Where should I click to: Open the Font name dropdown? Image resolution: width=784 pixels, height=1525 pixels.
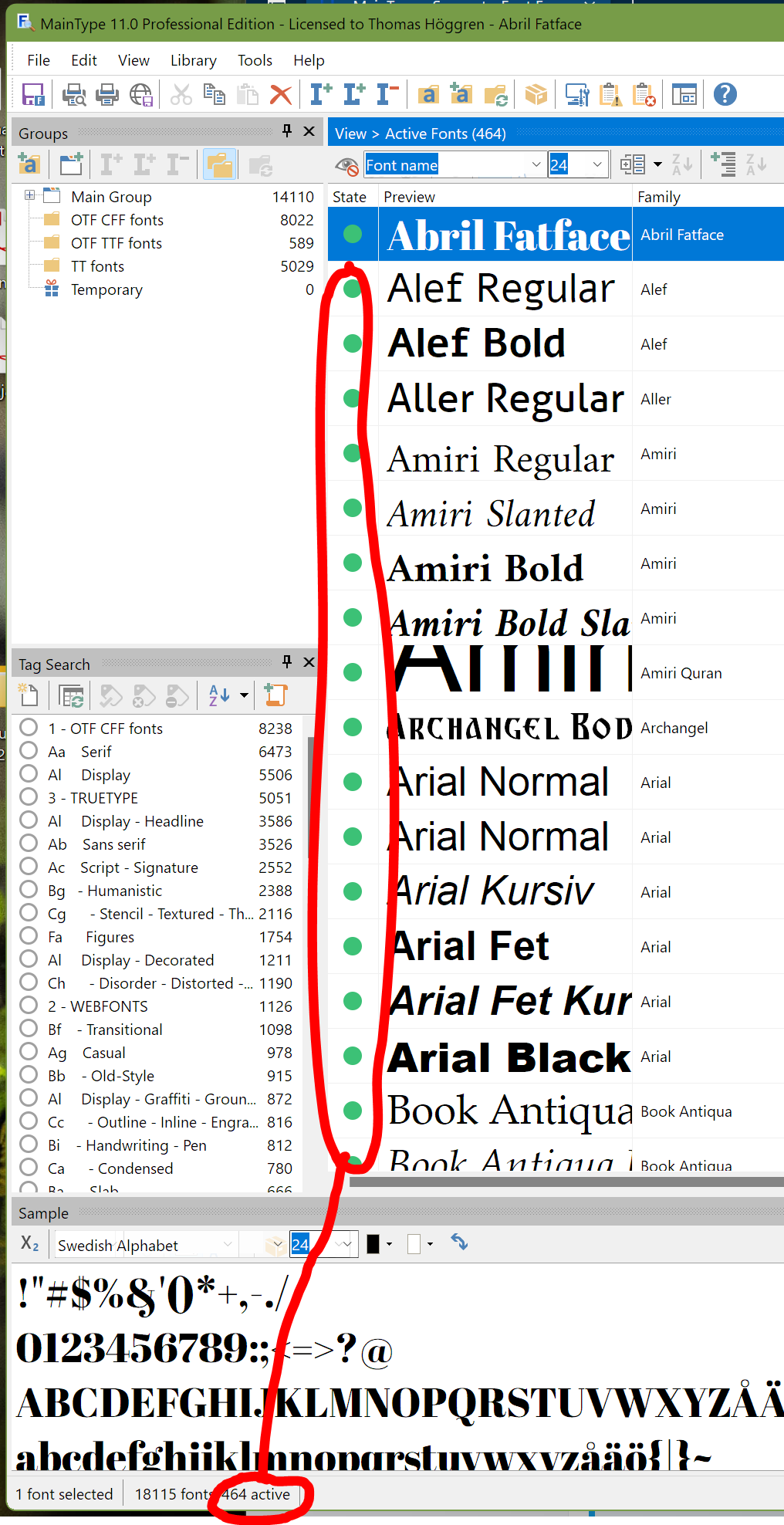coord(536,164)
